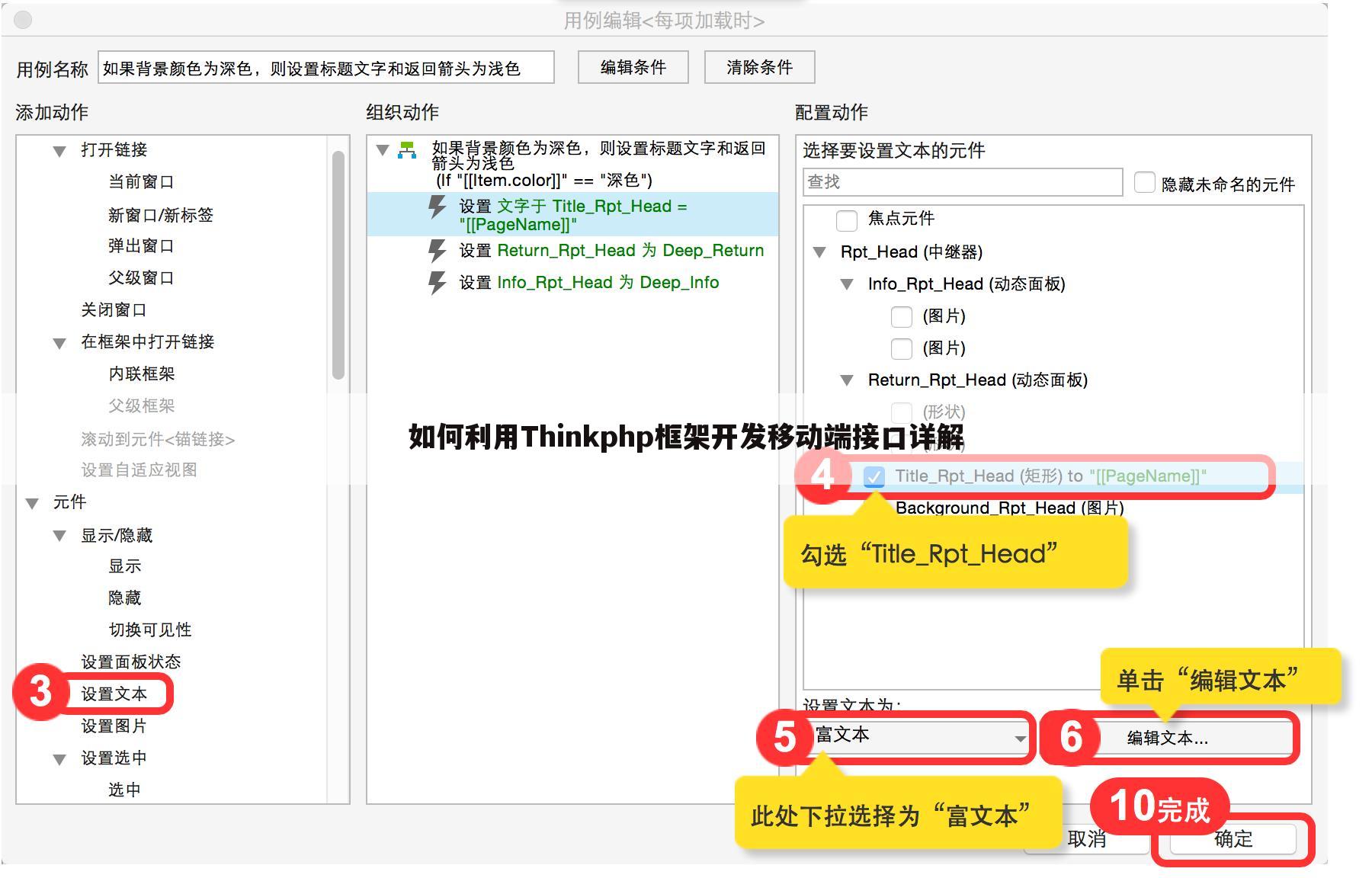Click the 查找 search field
1372x878 pixels.
[x=963, y=182]
